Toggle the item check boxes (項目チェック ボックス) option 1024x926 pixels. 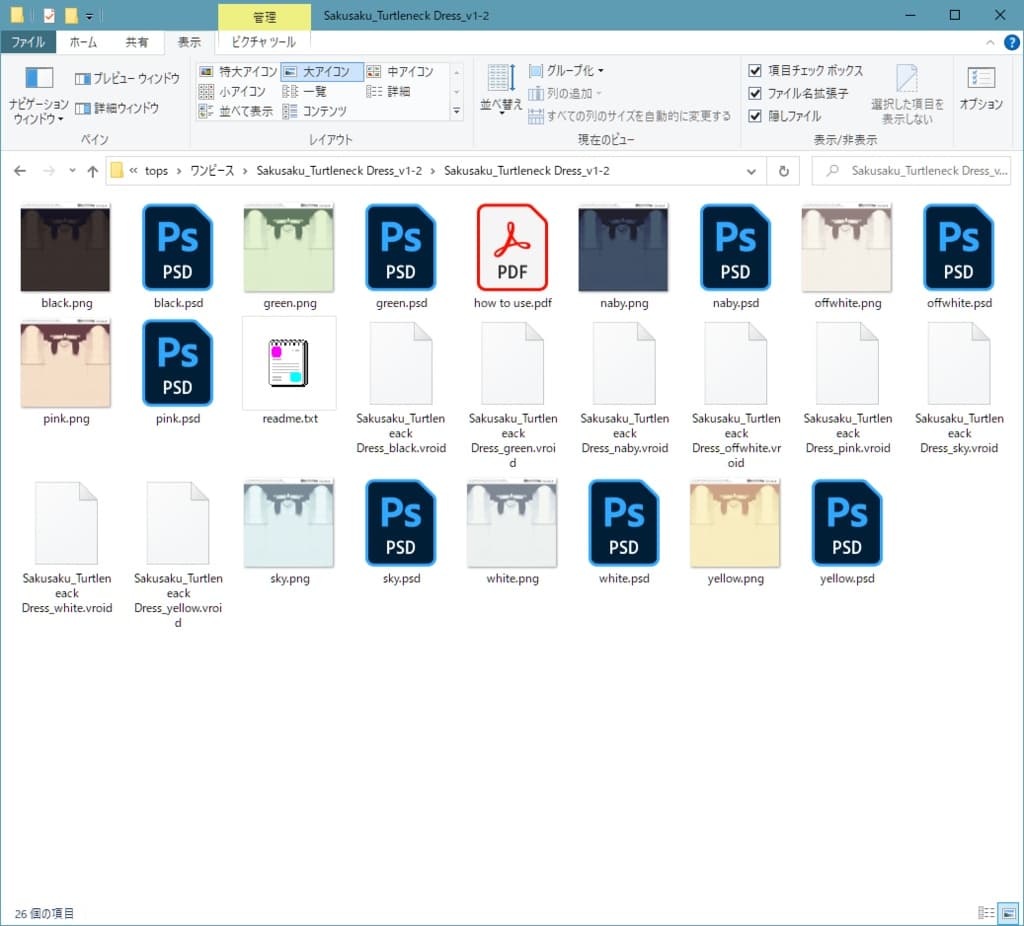[x=756, y=71]
